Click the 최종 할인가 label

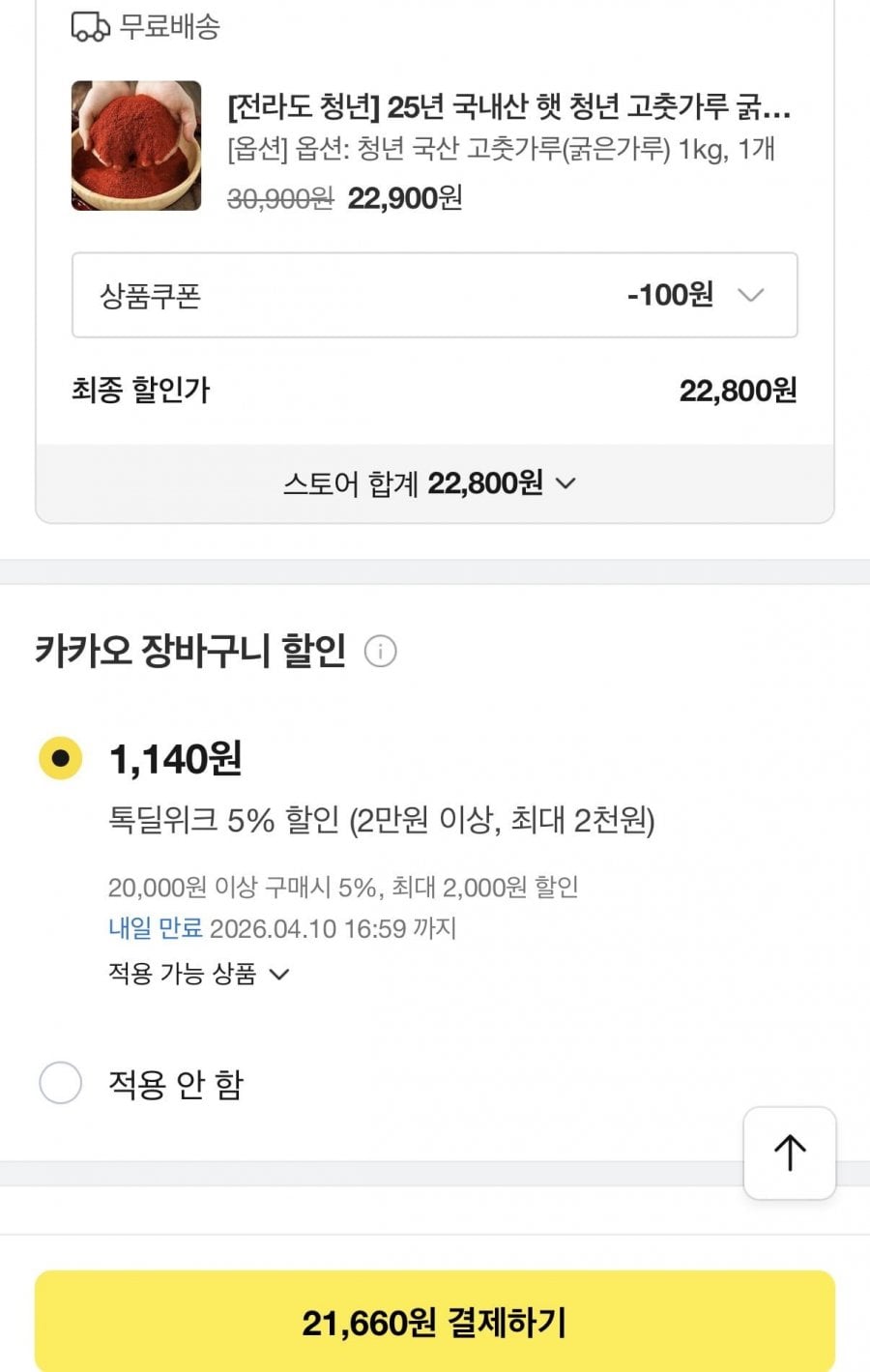coord(141,391)
